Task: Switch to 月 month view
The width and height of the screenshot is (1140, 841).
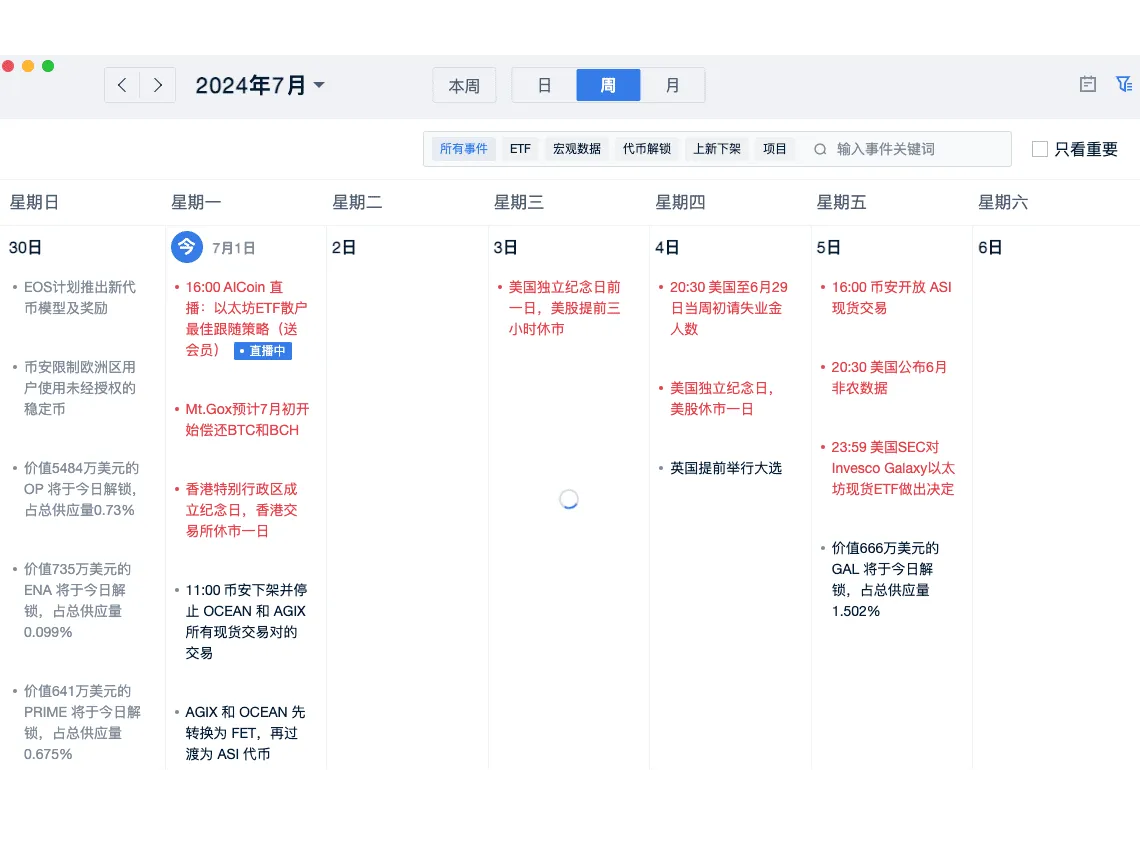Action: point(672,85)
